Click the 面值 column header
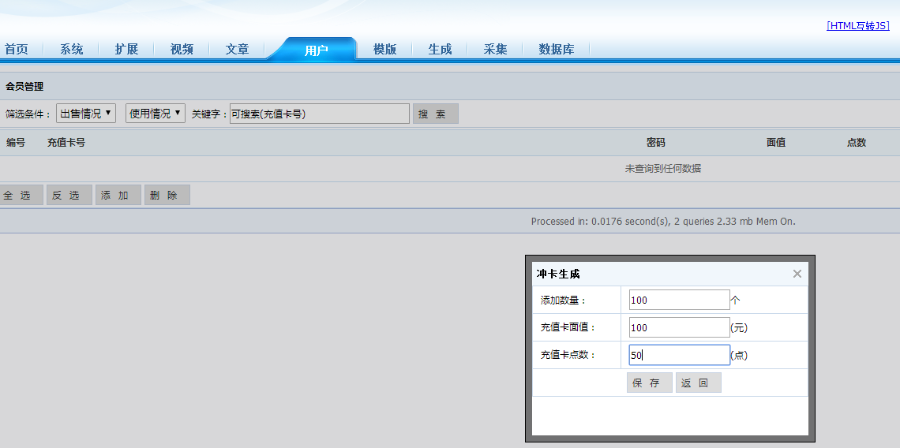This screenshot has width=900, height=448. [x=775, y=143]
